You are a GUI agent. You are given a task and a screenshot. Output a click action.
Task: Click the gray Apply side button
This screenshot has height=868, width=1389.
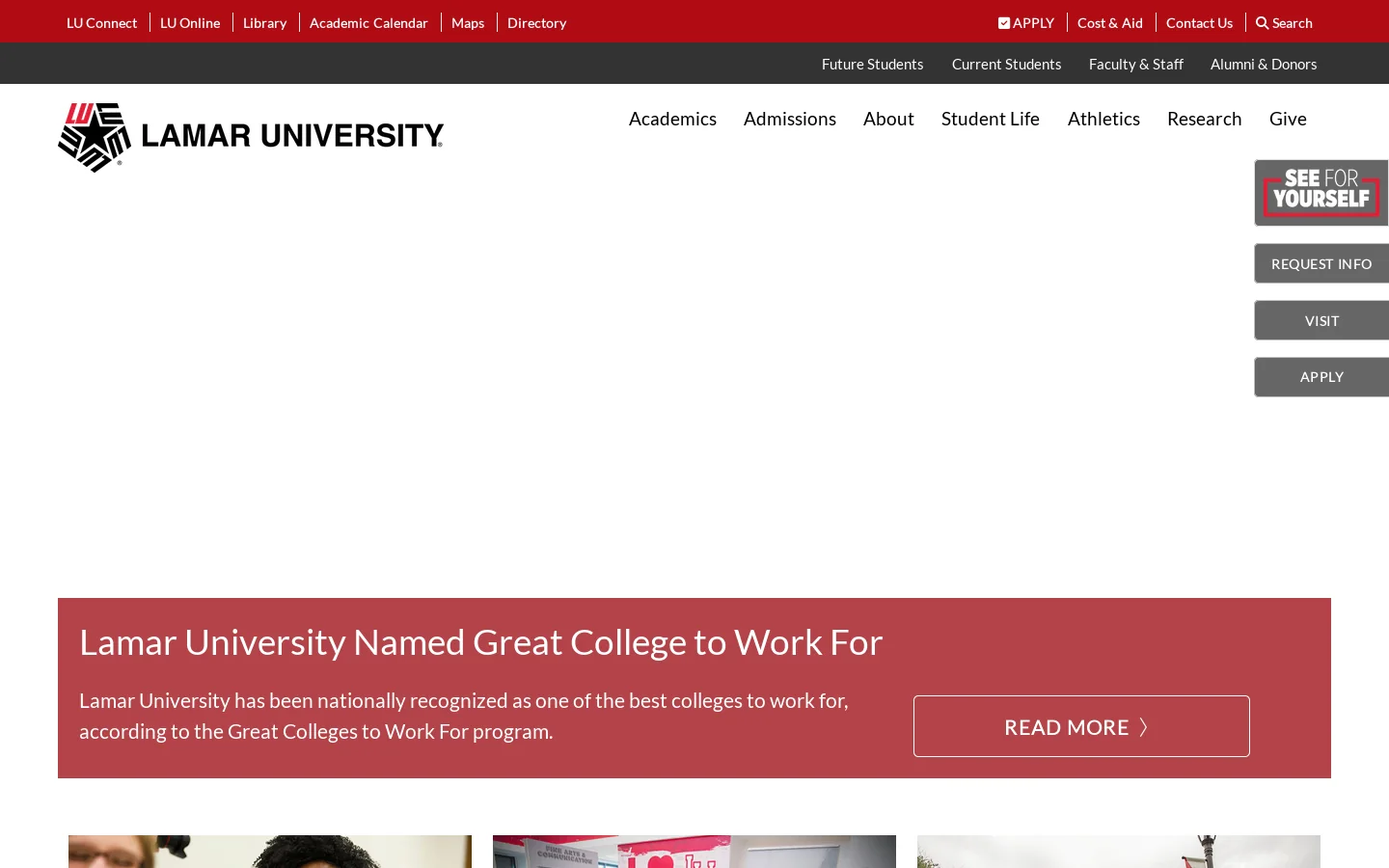tap(1321, 377)
